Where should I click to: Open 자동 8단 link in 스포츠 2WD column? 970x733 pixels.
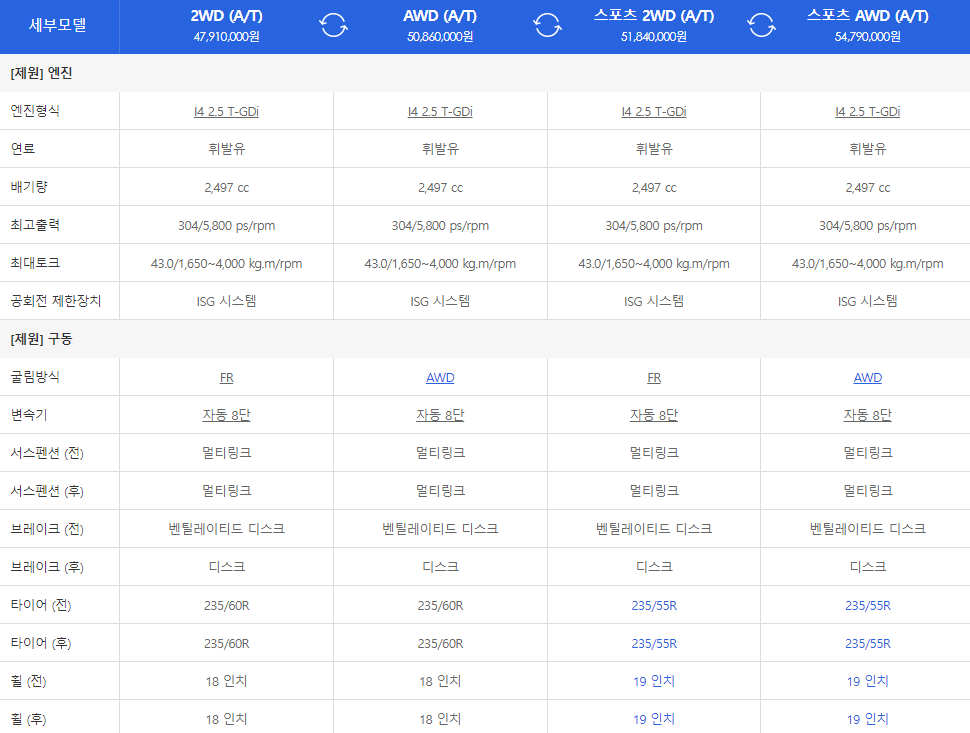pyautogui.click(x=654, y=415)
